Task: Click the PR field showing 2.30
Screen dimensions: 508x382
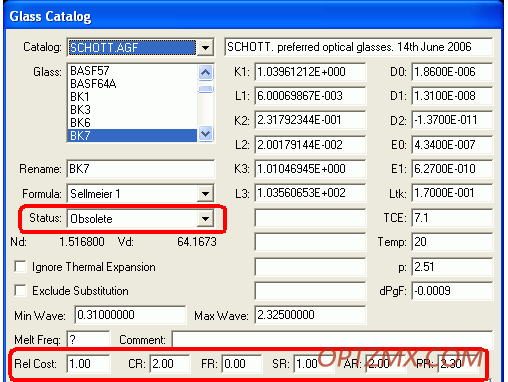Action: click(458, 364)
